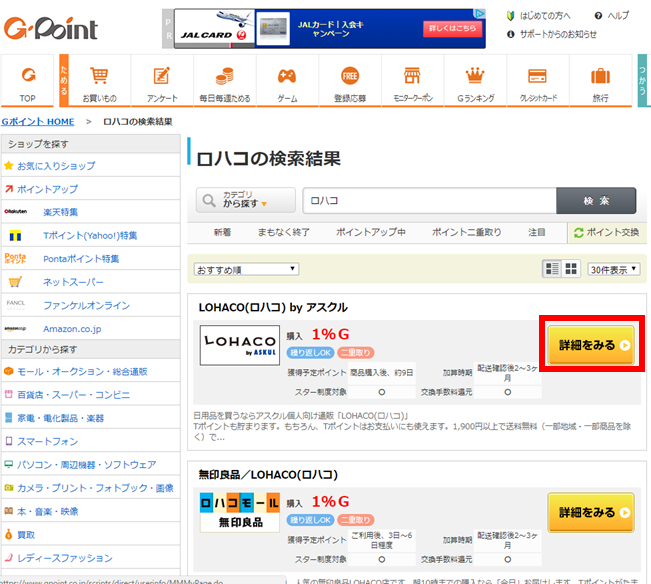
Task: Select the まもなく終了 filter tab
Action: tap(284, 232)
